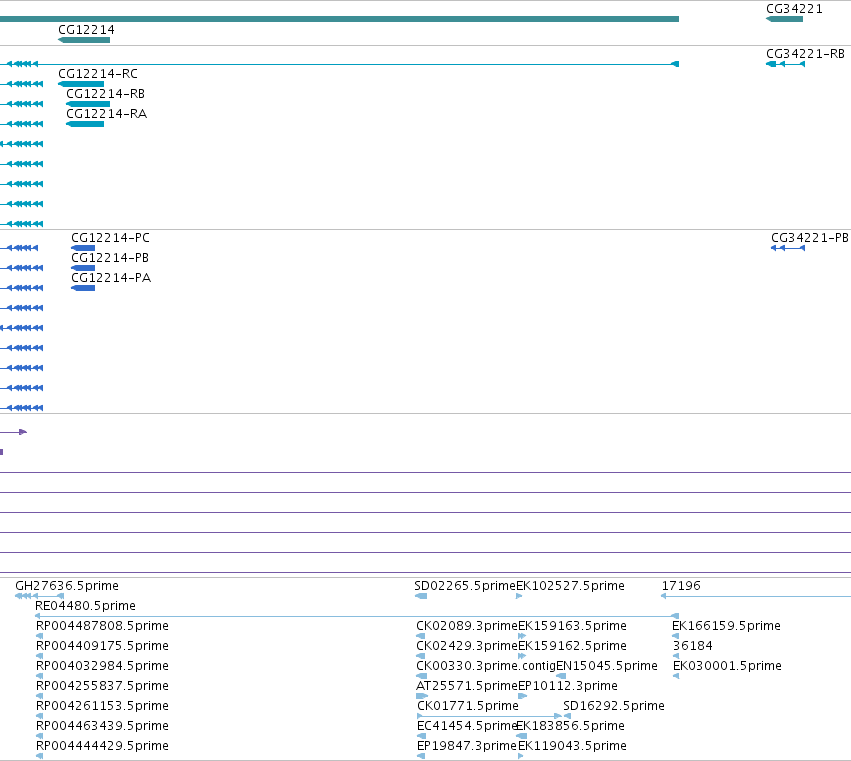
Task: Click RP004032984.5prime EST label
Action: [x=102, y=666]
